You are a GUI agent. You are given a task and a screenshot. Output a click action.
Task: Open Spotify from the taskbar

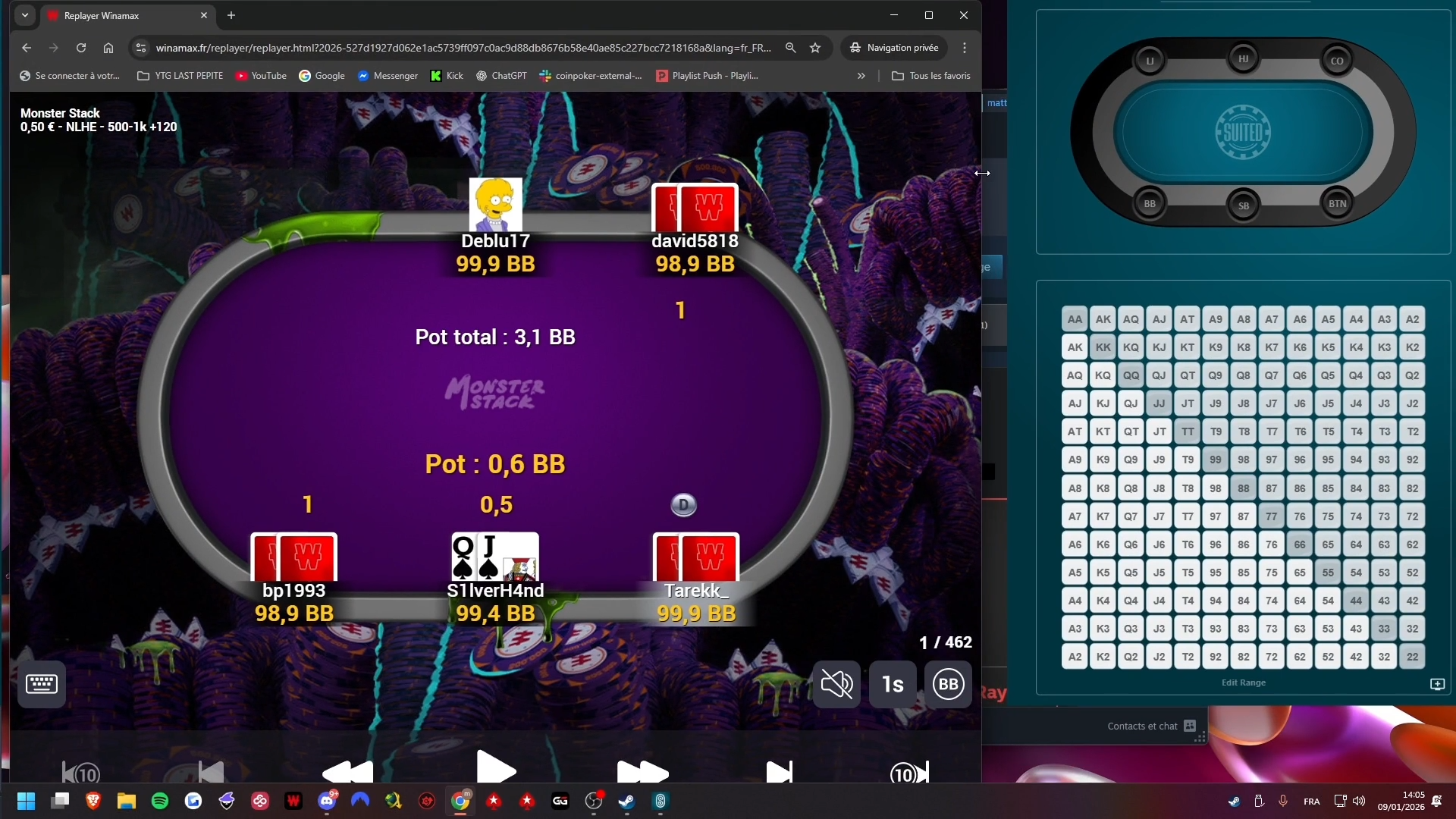click(x=160, y=801)
